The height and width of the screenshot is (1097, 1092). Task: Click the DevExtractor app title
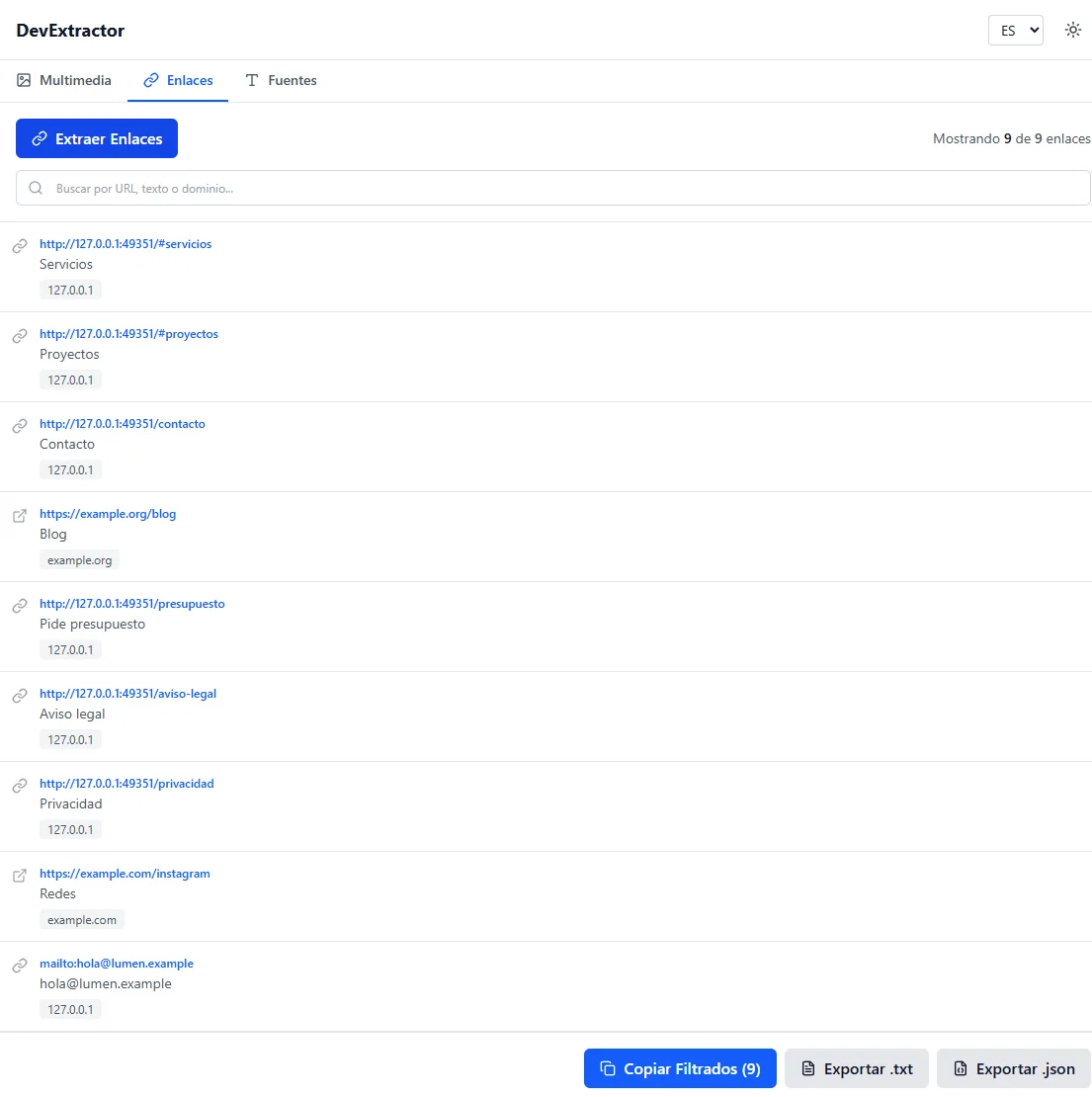pos(70,30)
